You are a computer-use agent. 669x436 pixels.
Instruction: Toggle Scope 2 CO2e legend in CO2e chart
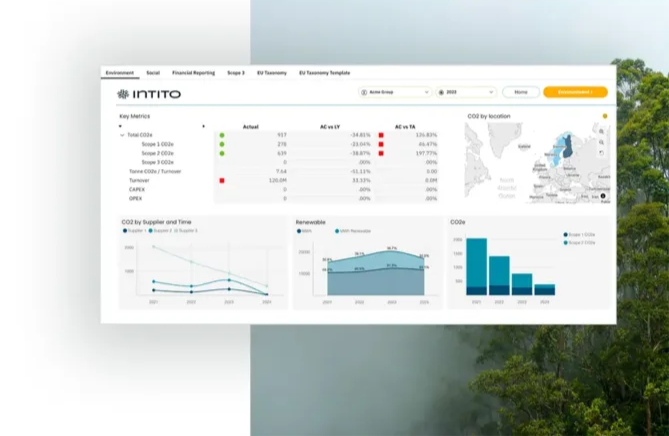pos(579,243)
